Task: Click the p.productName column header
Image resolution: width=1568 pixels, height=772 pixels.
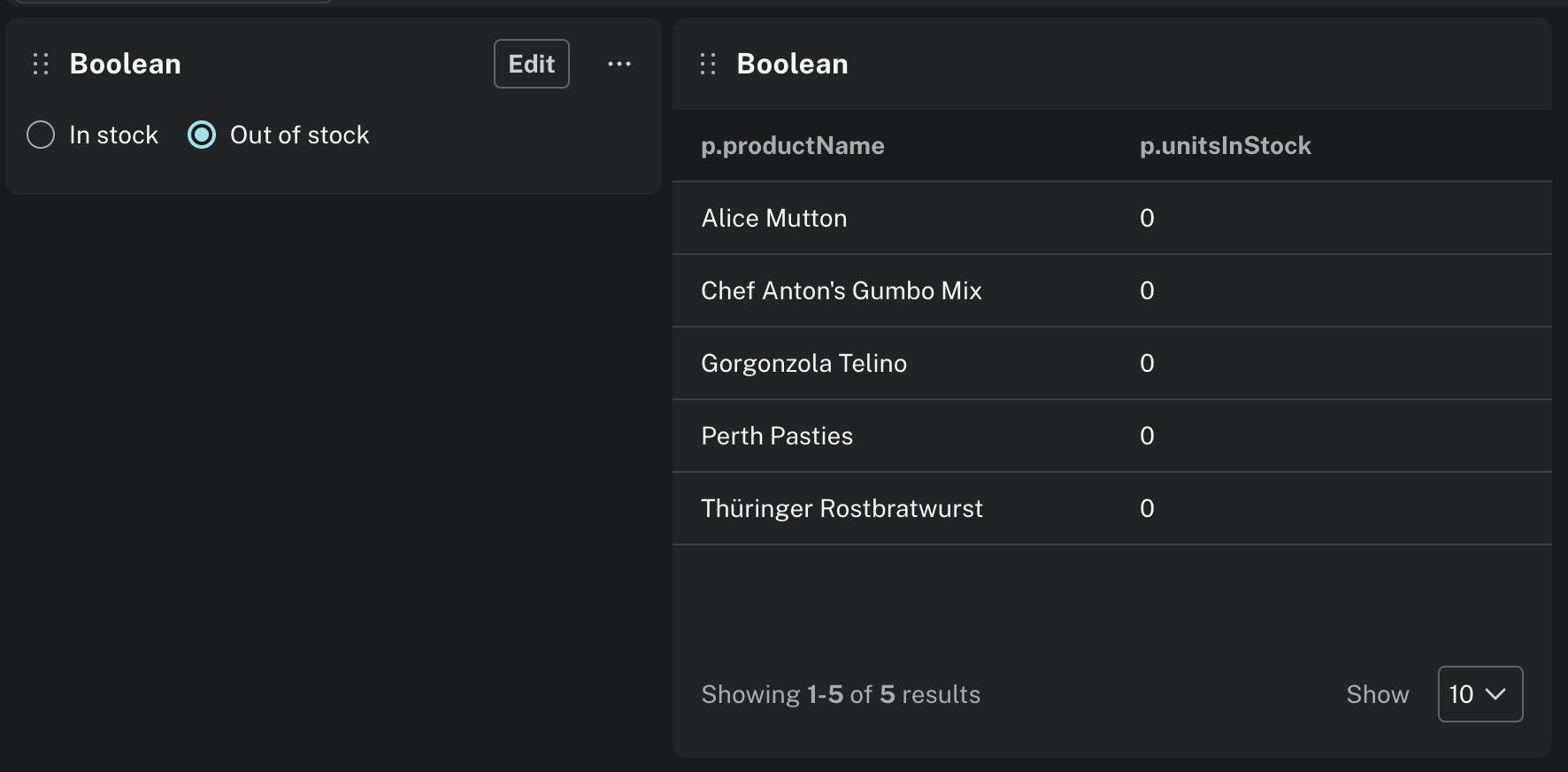Action: tap(793, 145)
